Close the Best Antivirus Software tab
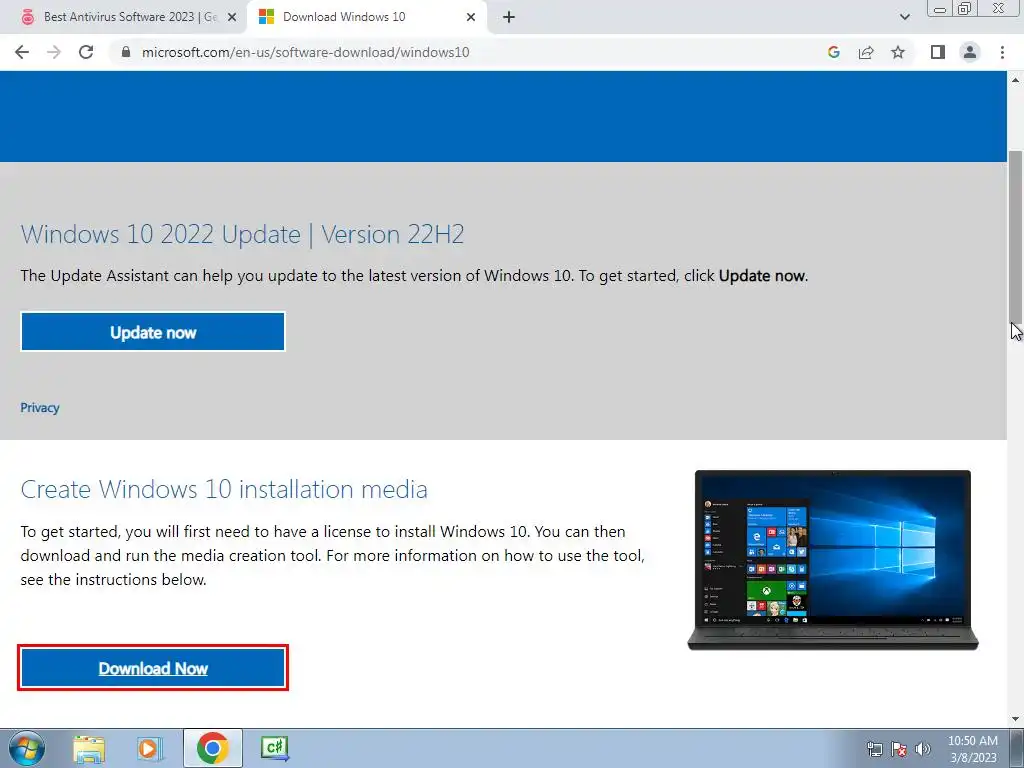Viewport: 1024px width, 768px height. tap(232, 17)
